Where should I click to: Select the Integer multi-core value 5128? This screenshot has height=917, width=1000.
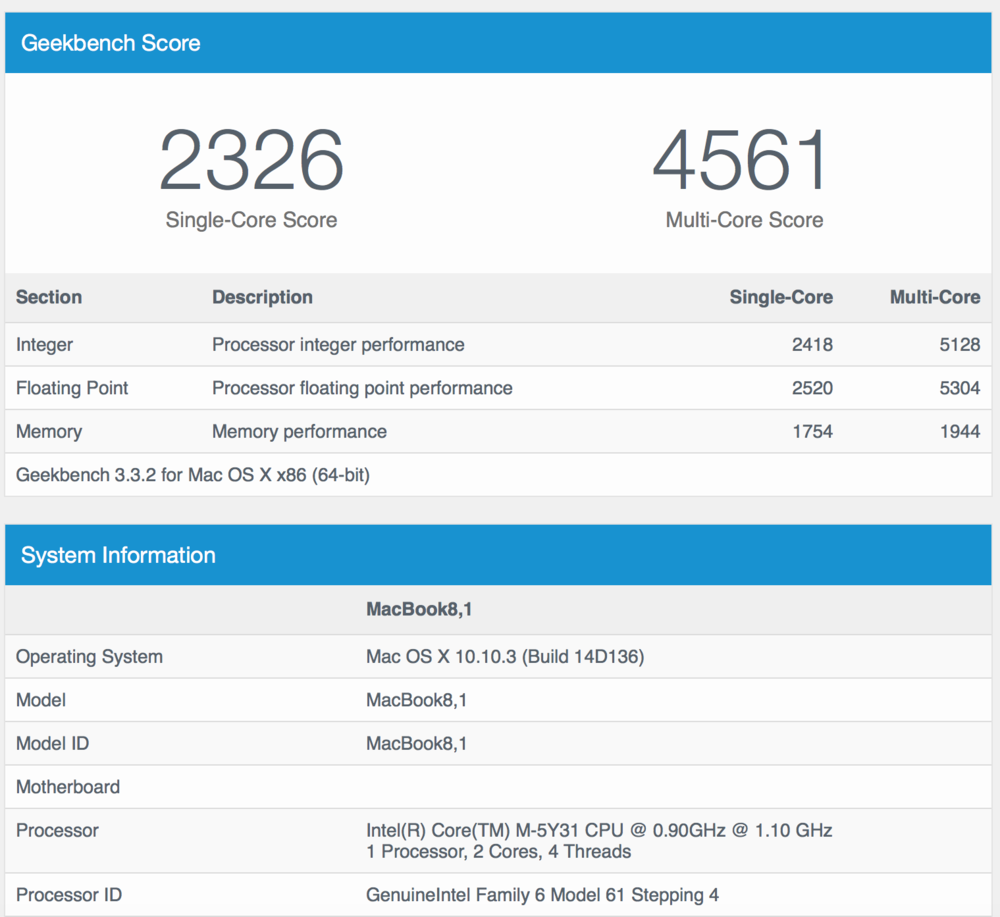(959, 345)
